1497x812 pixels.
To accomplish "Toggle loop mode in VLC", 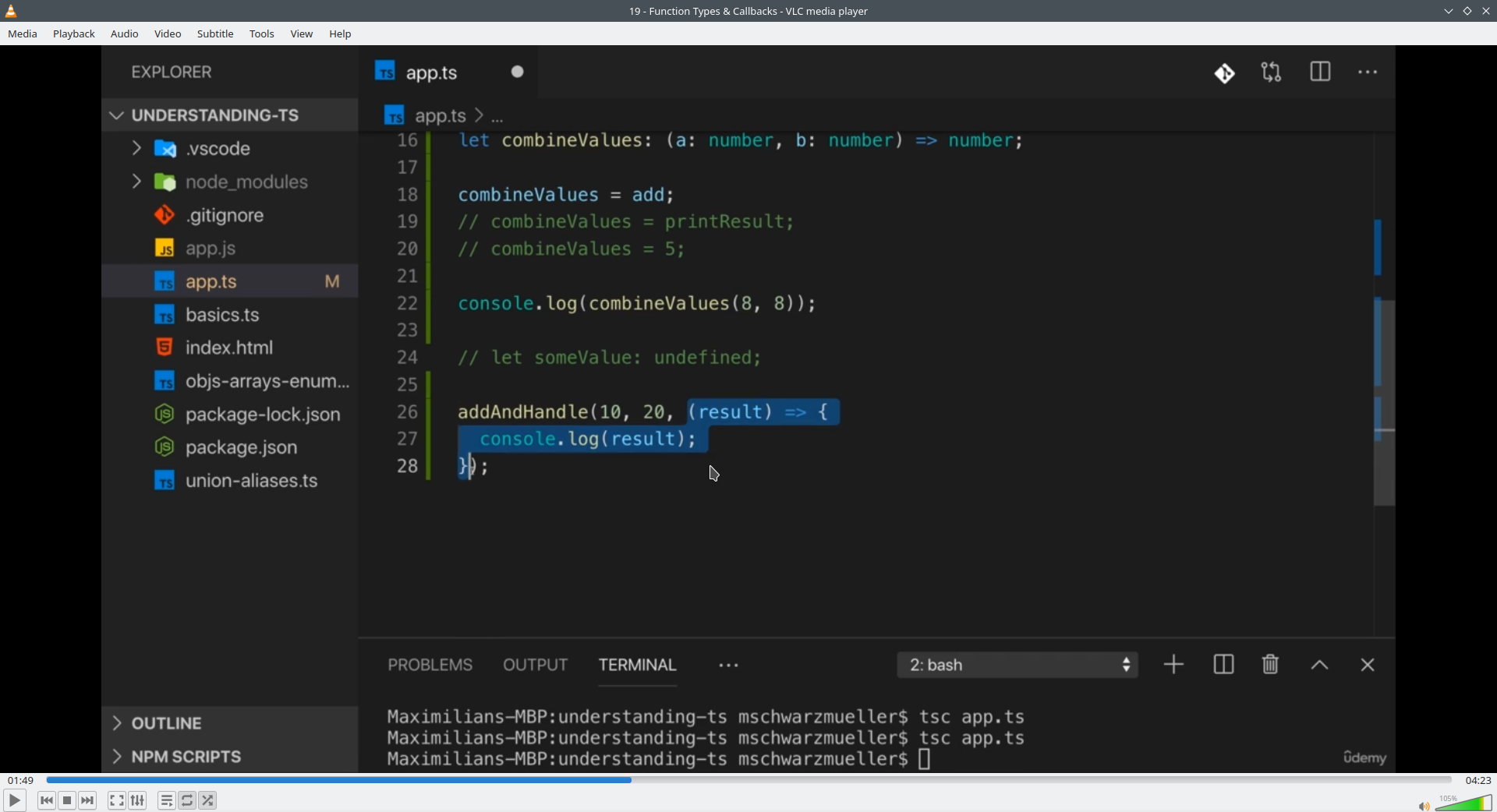I will [x=187, y=800].
